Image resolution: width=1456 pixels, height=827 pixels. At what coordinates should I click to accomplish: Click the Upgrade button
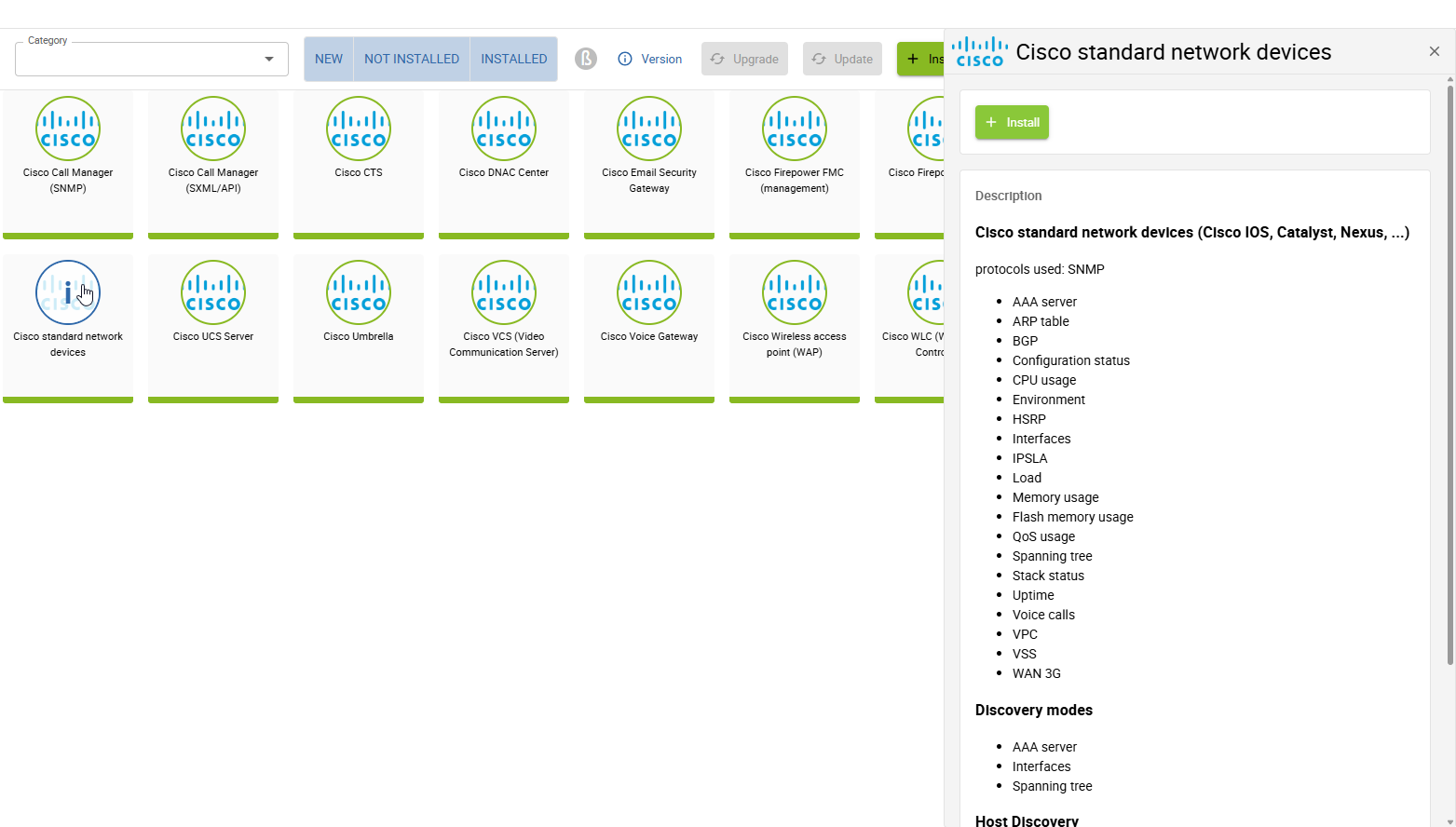pos(744,59)
